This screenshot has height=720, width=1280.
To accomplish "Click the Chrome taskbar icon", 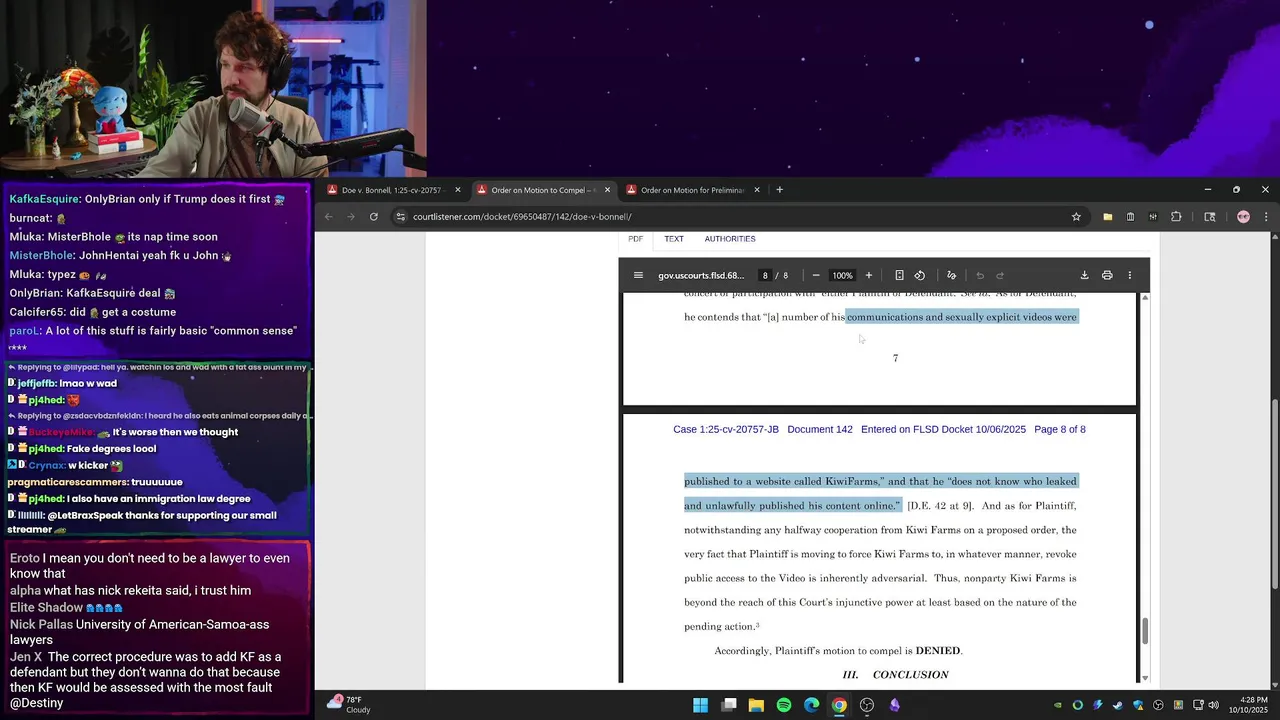I will click(x=839, y=705).
